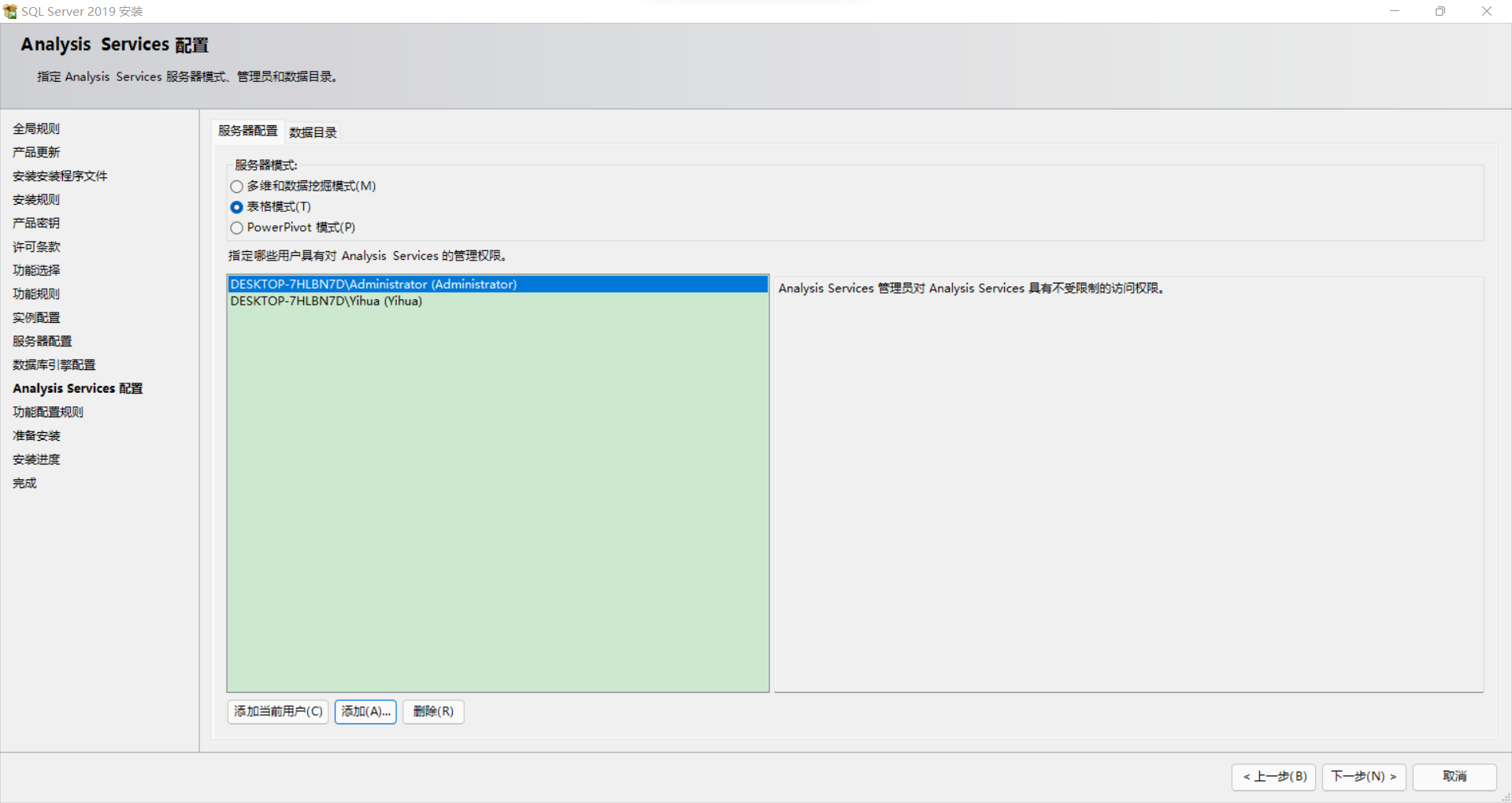Click 删除(R) button

tap(433, 712)
